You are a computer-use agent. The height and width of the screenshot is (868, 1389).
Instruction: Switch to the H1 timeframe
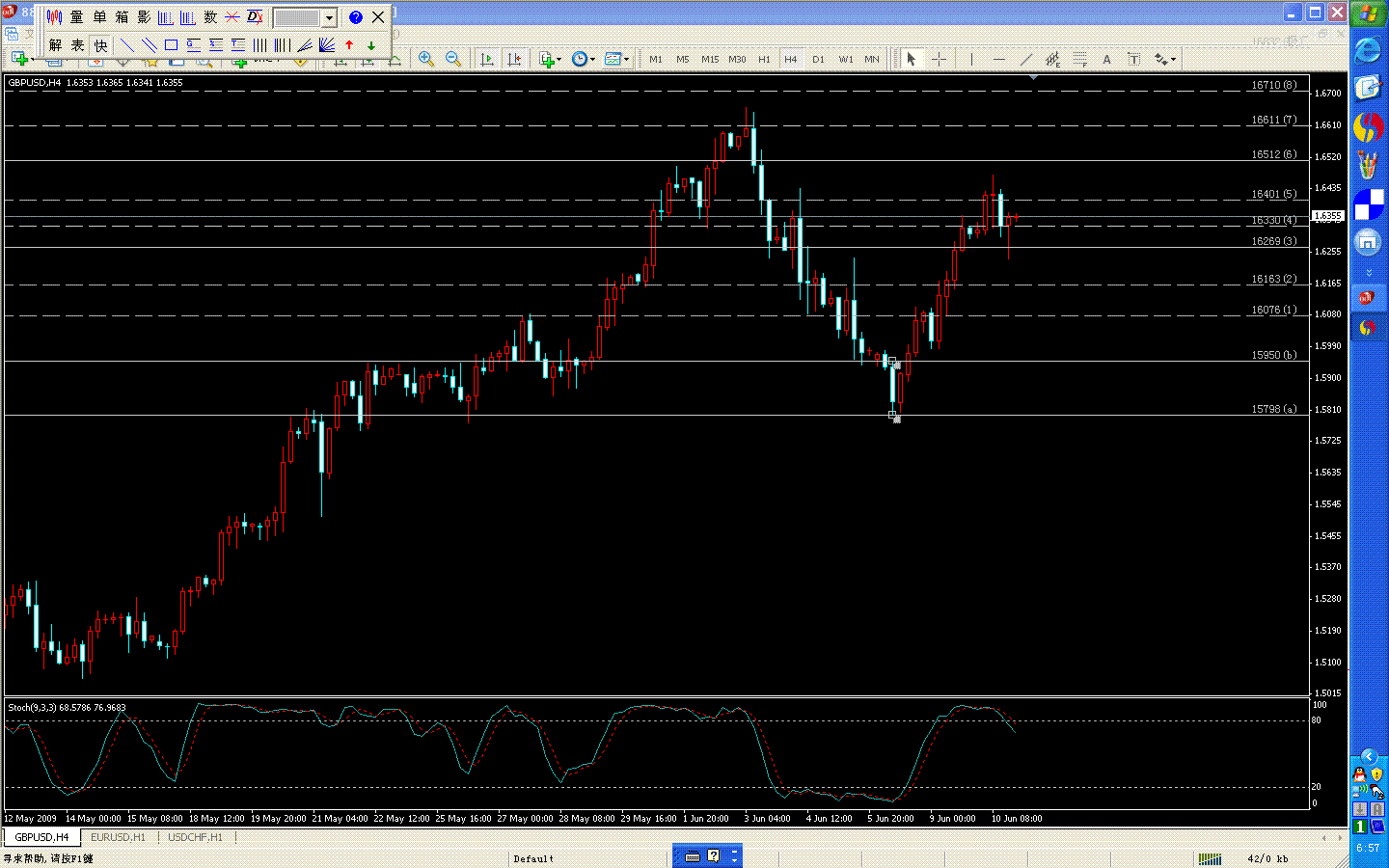(x=764, y=59)
